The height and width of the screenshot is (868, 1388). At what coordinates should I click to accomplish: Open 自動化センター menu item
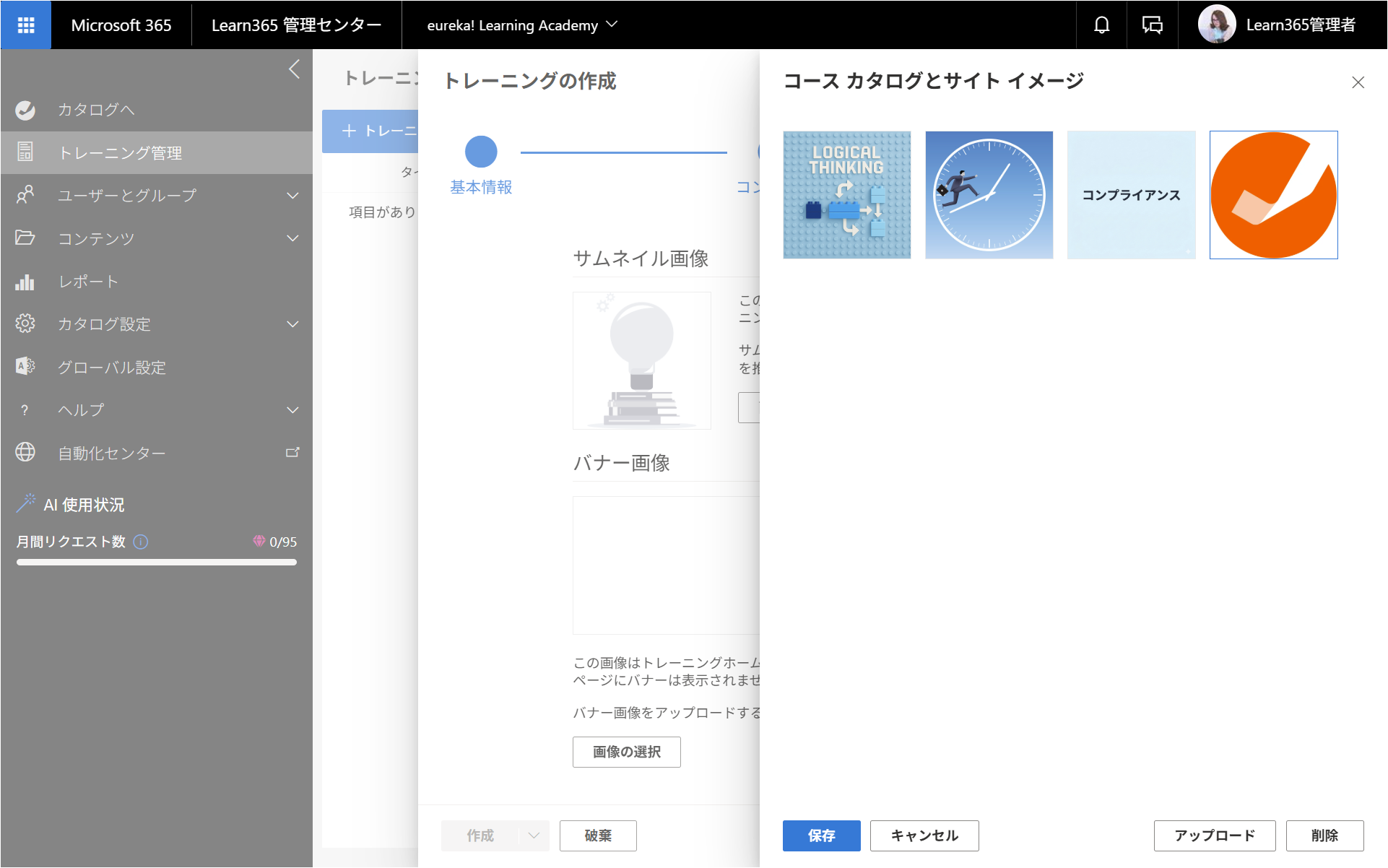(157, 453)
